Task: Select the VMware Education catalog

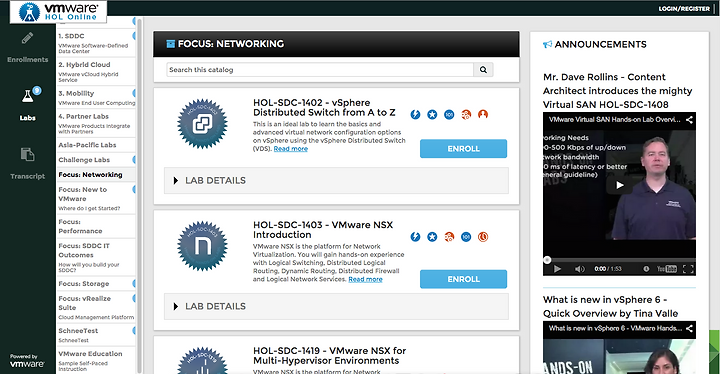Action: (96, 361)
